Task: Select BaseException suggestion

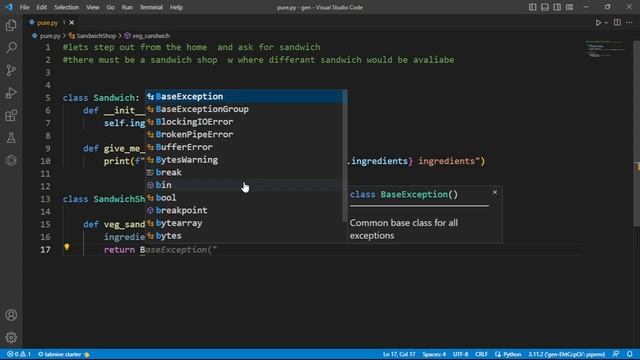Action: click(x=244, y=97)
